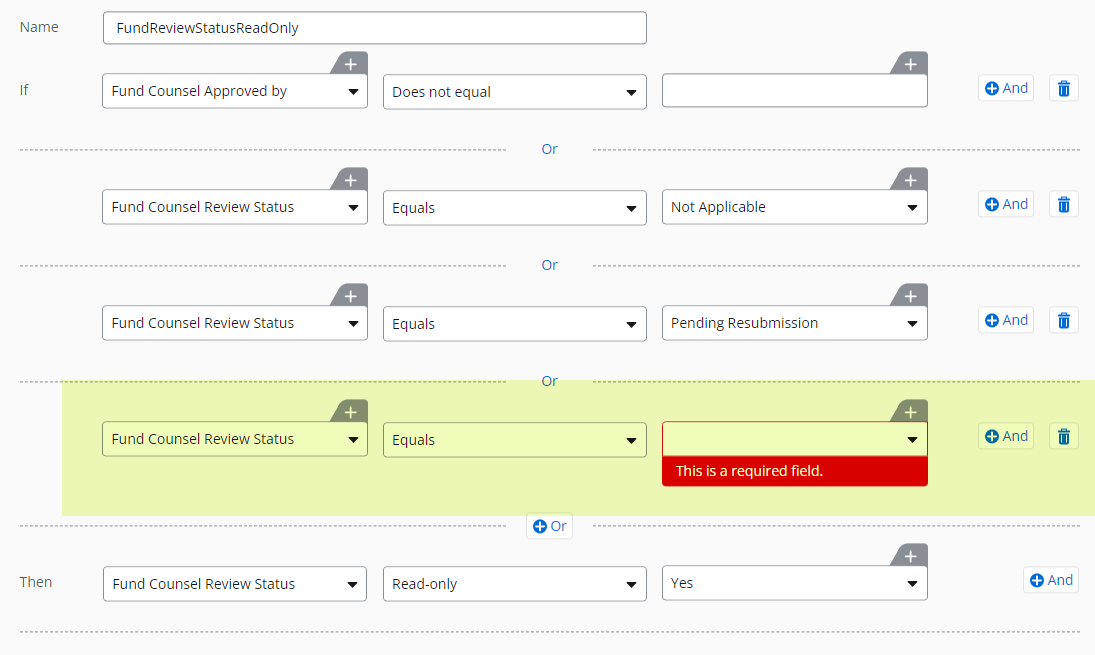Click the Or separator above Pending Resubmission row

pos(550,265)
